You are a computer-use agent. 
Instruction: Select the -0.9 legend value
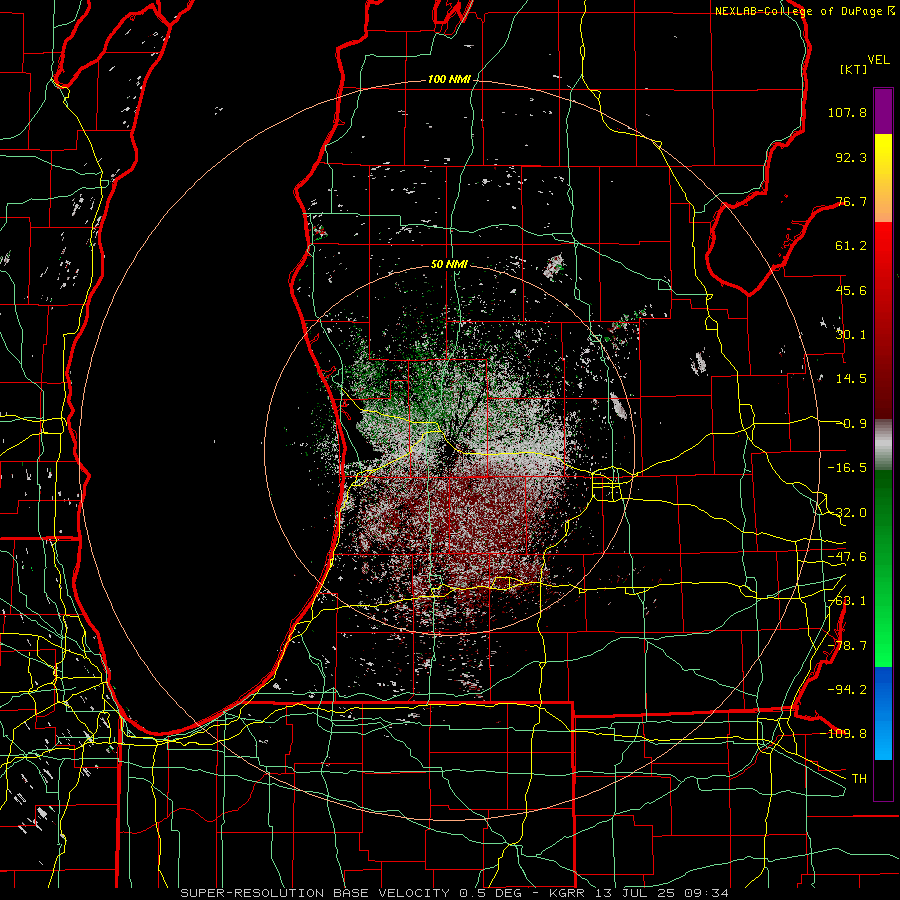click(x=852, y=424)
